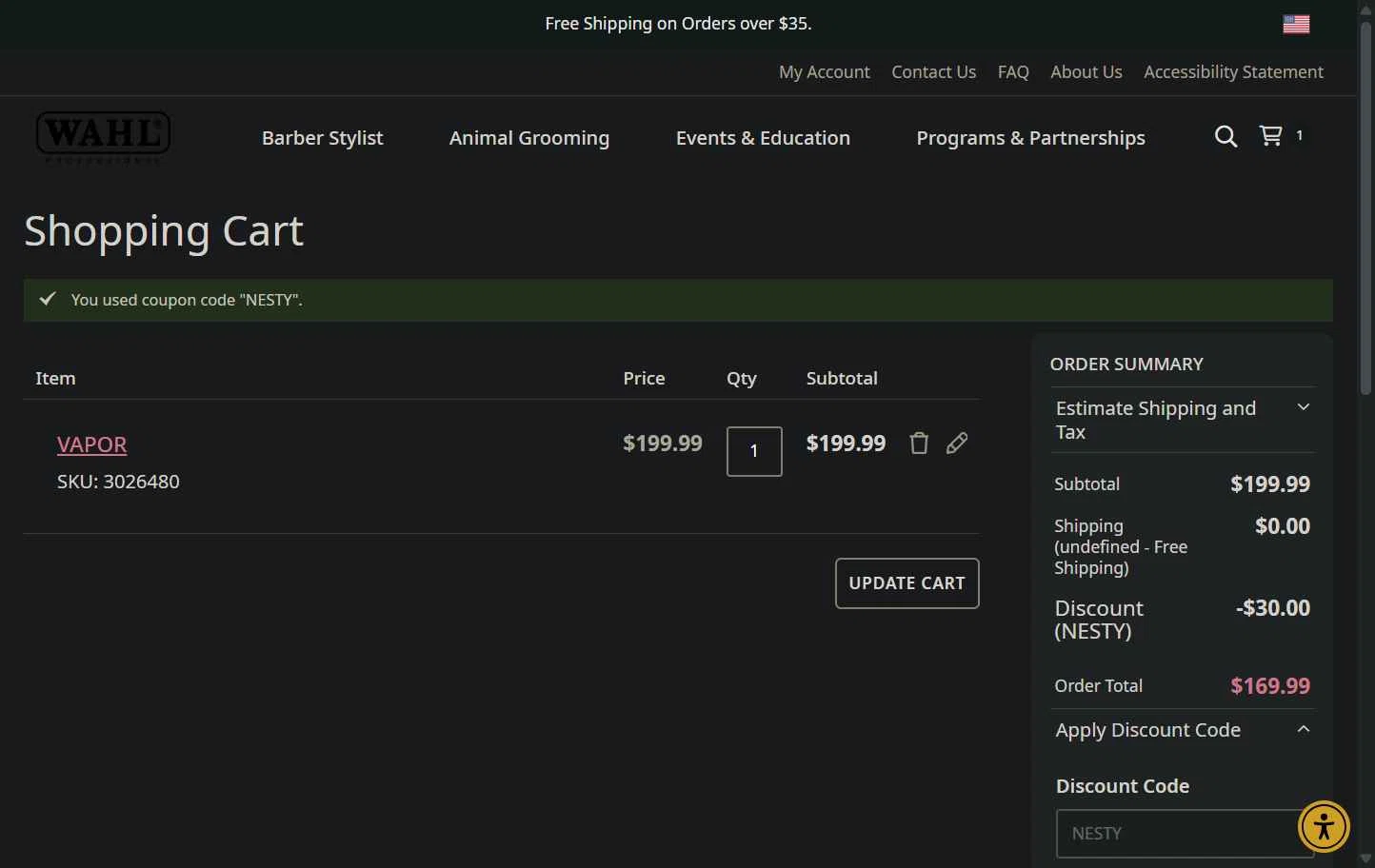Click the UPDATE CART button
This screenshot has width=1375, height=868.
coord(907,583)
